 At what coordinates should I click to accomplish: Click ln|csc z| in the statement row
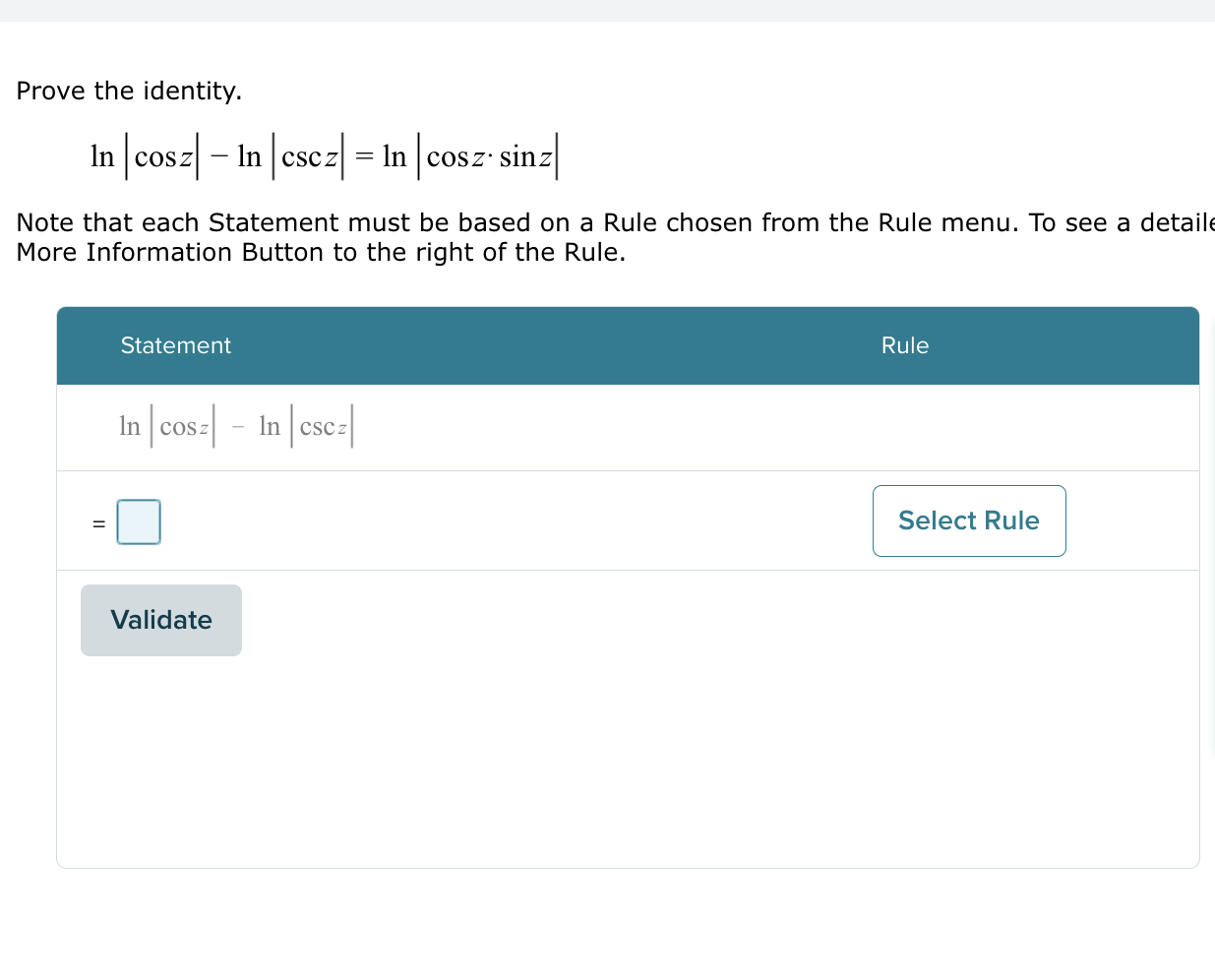(307, 426)
